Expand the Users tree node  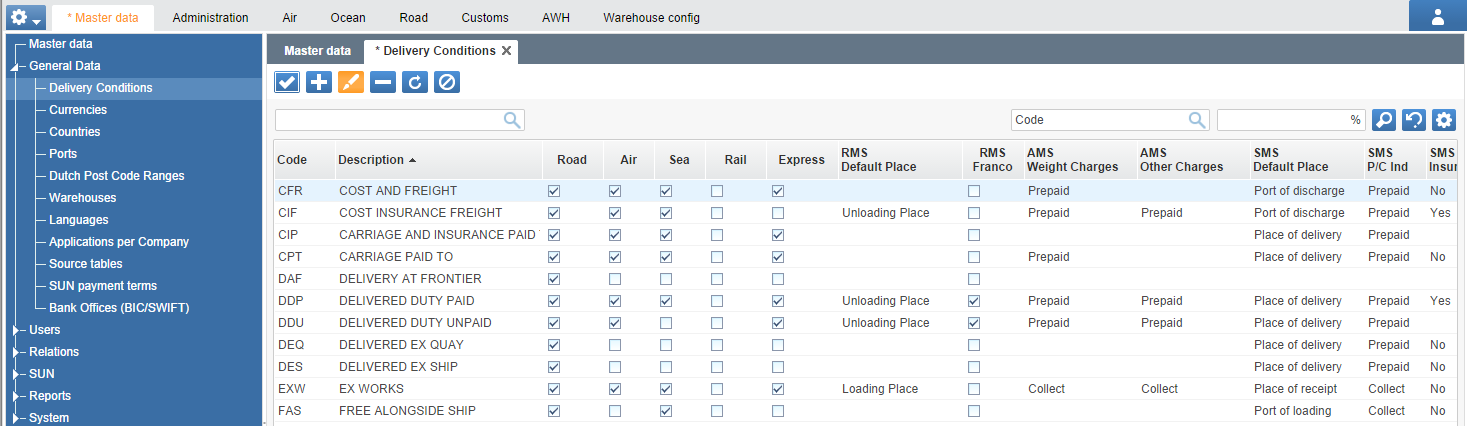(x=15, y=330)
